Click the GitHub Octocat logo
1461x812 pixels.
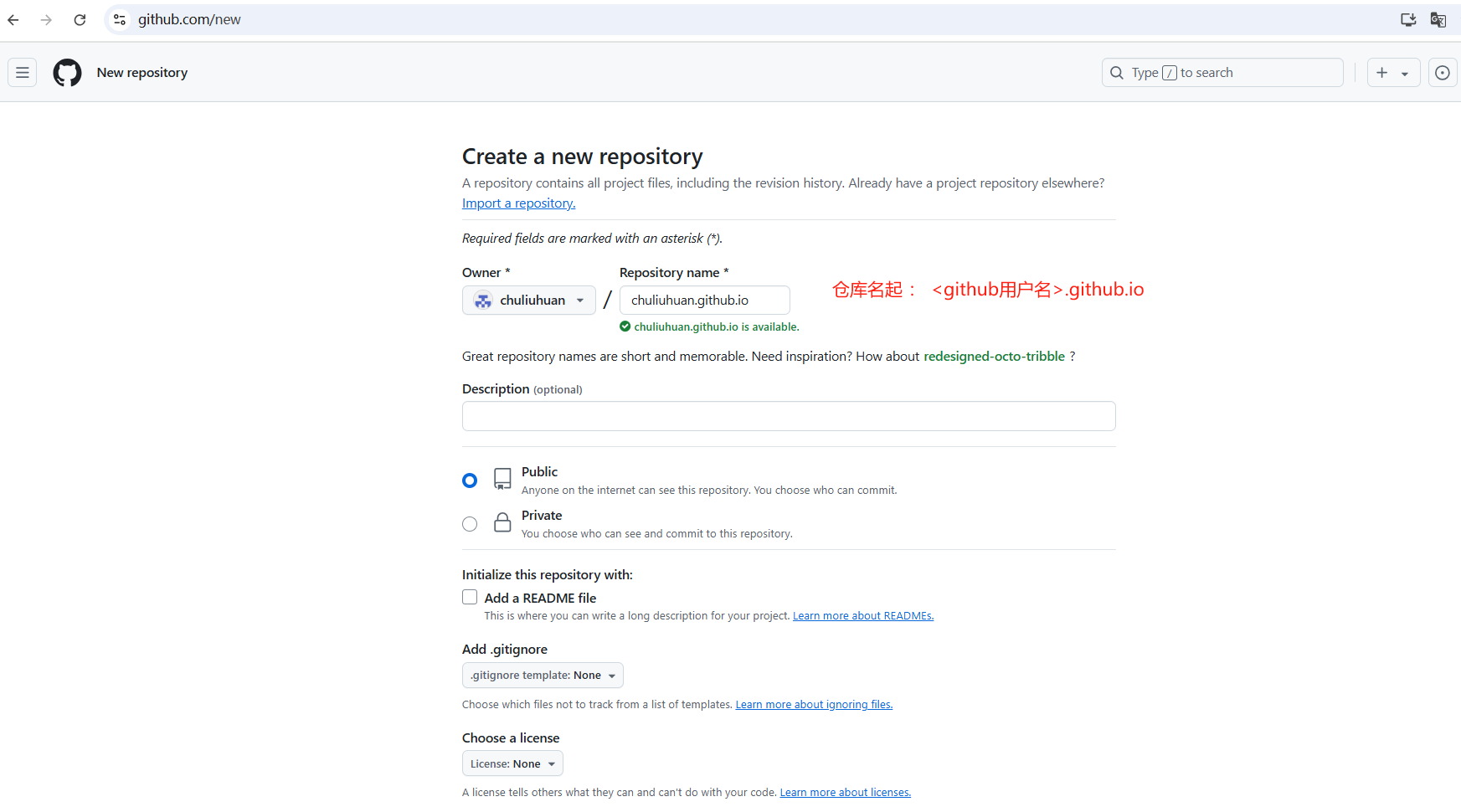[67, 73]
